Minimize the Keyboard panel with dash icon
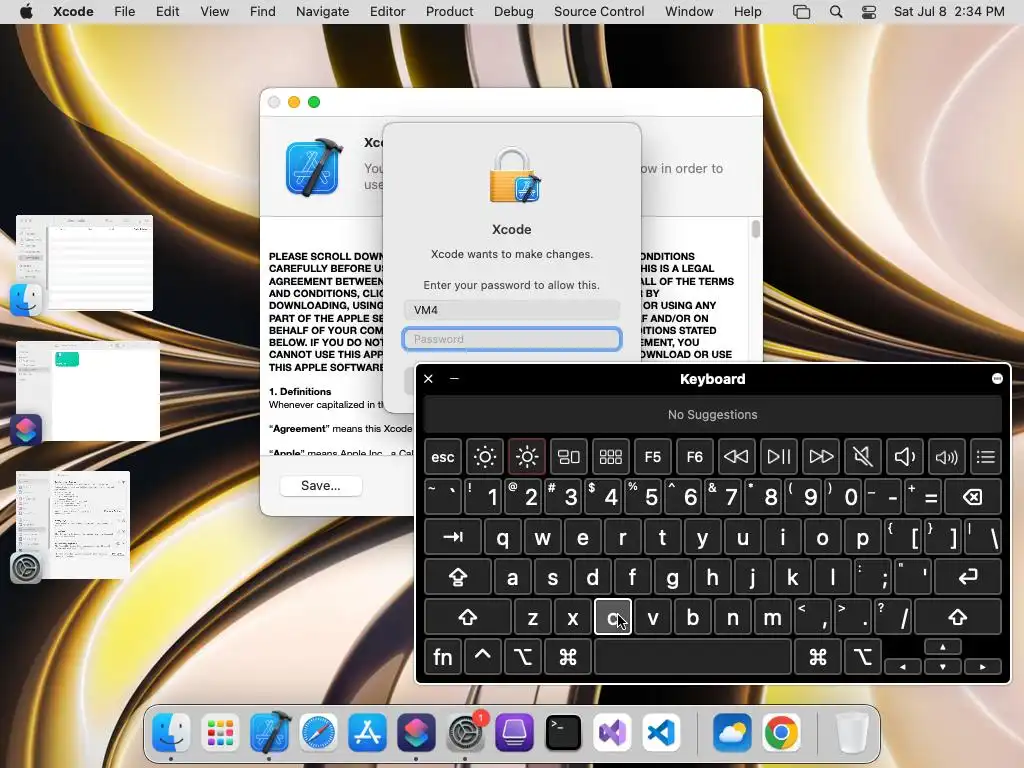 455,379
